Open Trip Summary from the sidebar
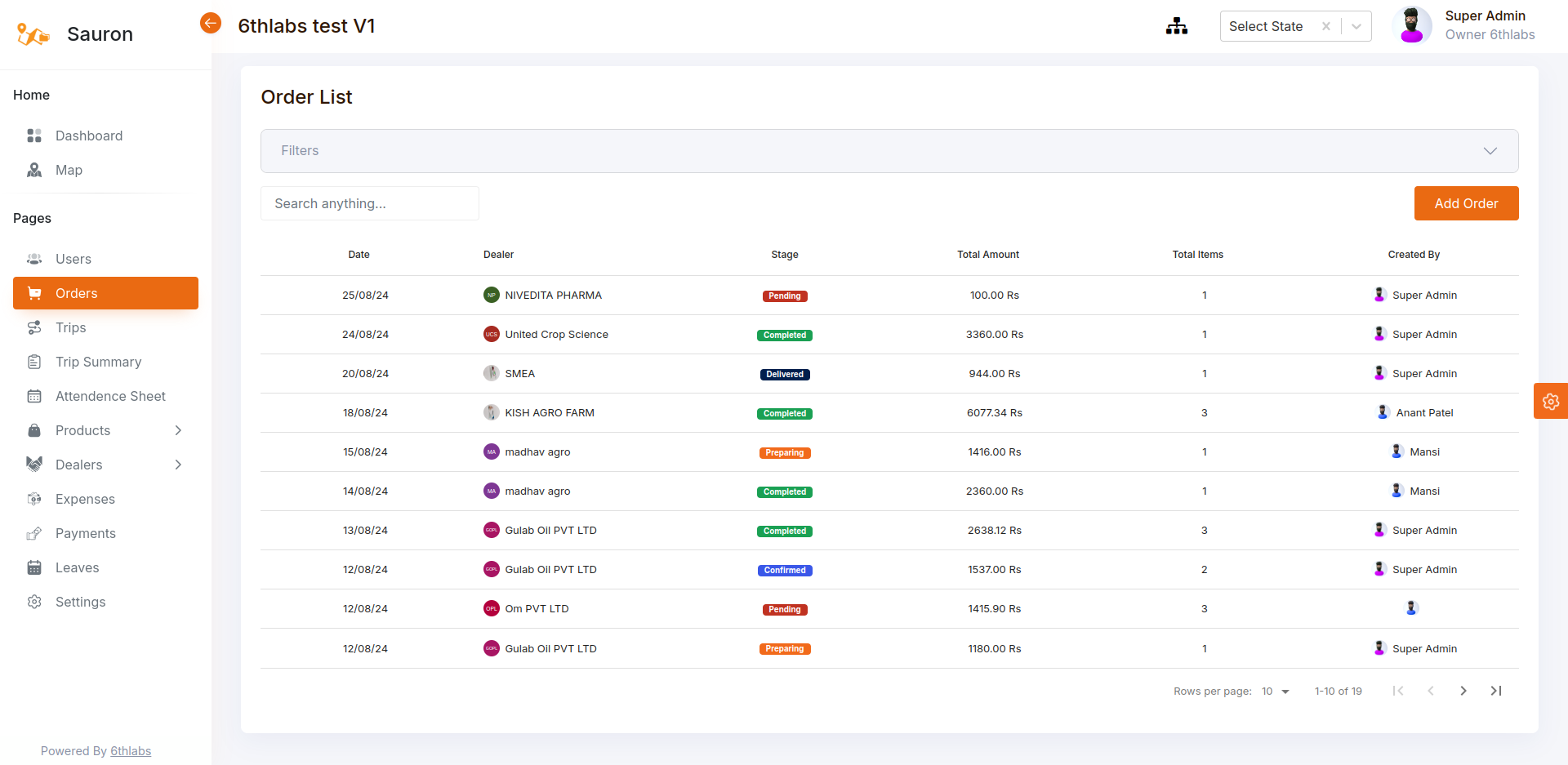Image resolution: width=1568 pixels, height=765 pixels. (98, 362)
